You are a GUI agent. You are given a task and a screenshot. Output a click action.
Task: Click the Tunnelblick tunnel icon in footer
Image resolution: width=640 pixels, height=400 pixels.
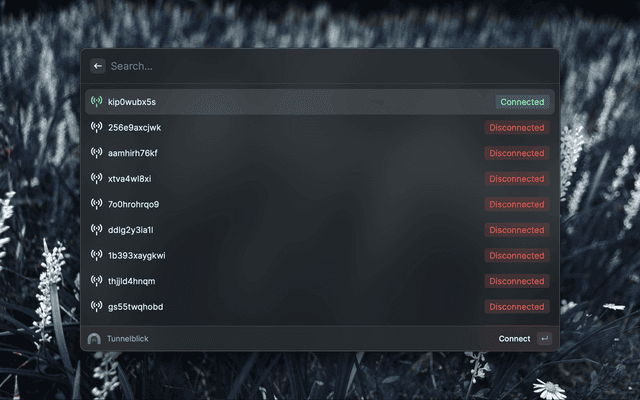pos(94,338)
